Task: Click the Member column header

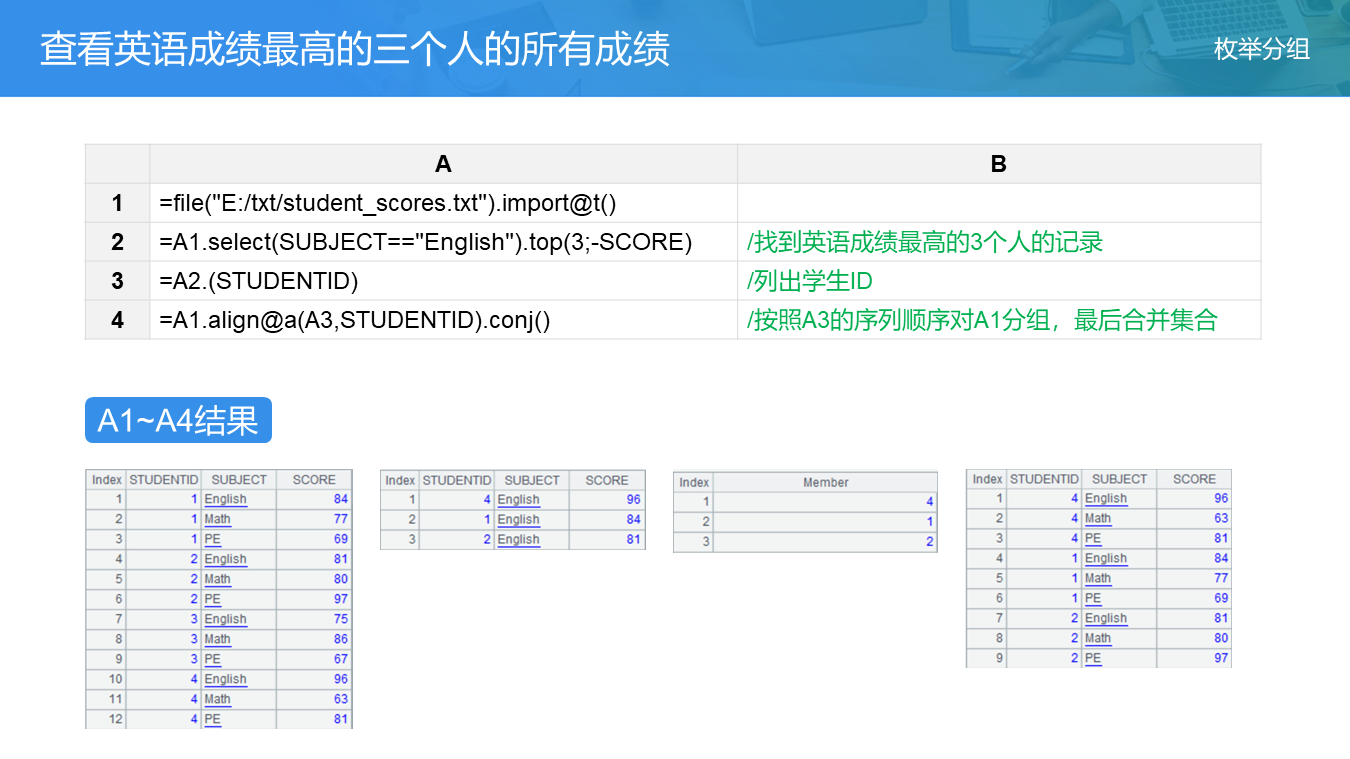Action: tap(825, 482)
